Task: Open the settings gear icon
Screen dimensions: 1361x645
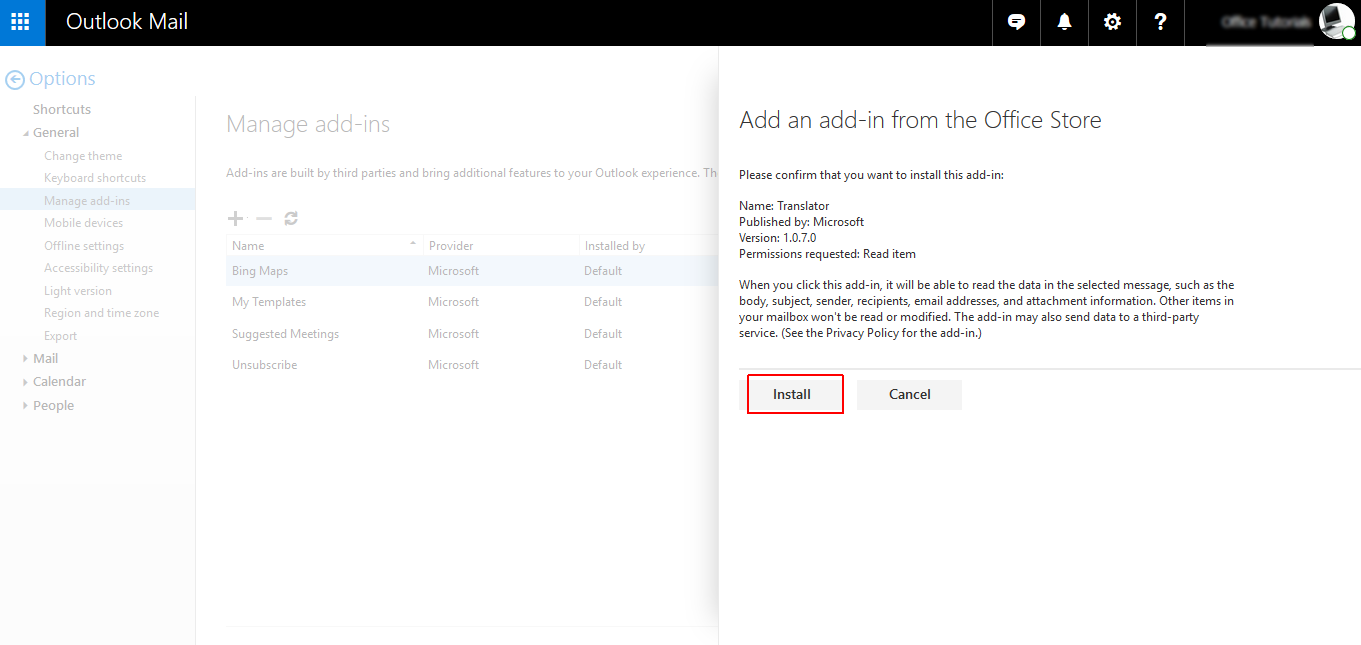Action: (x=1112, y=22)
